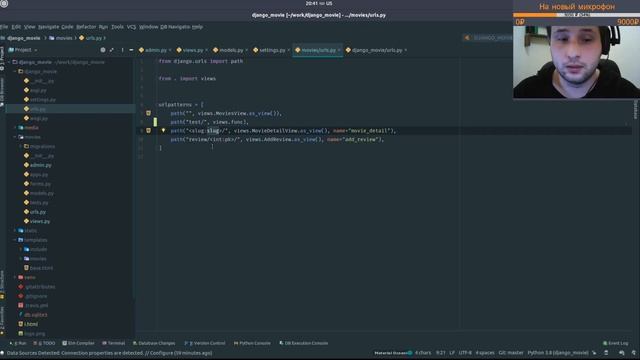
Task: Collapse the django_movie package folder arrow
Action: click(16, 71)
